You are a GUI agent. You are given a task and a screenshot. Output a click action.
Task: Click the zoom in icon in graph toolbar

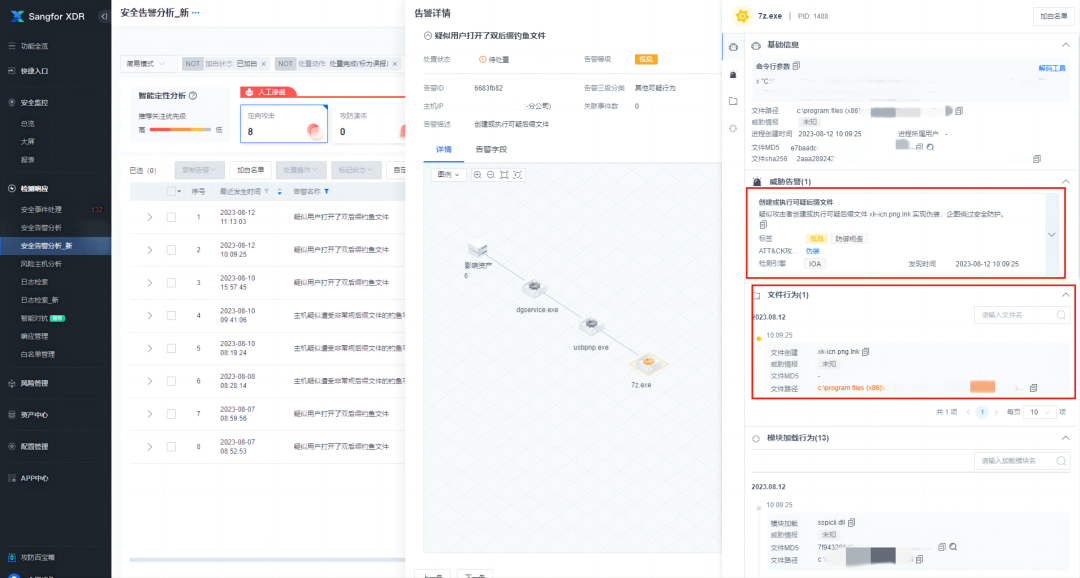coord(477,175)
